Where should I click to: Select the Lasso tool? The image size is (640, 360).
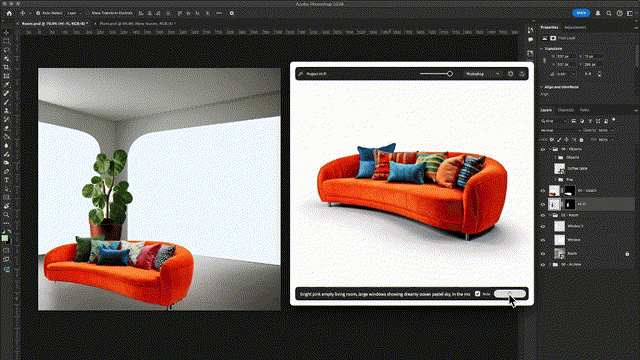(x=6, y=50)
